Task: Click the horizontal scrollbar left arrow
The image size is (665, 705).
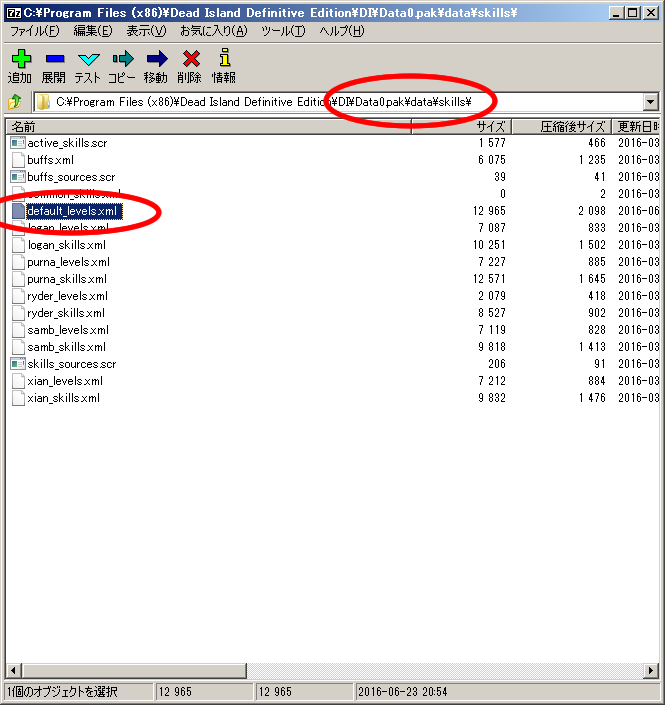Action: pos(13,670)
